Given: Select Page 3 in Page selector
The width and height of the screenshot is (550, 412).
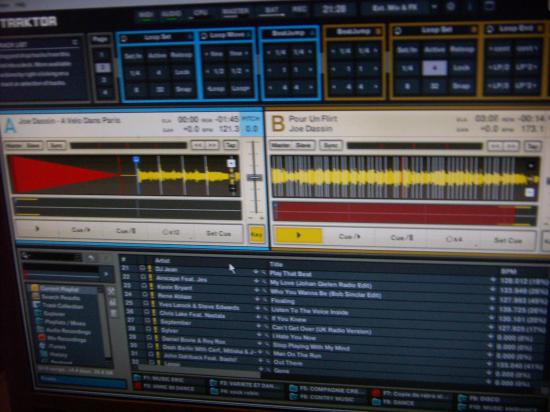Looking at the screenshot, I should pos(103,80).
